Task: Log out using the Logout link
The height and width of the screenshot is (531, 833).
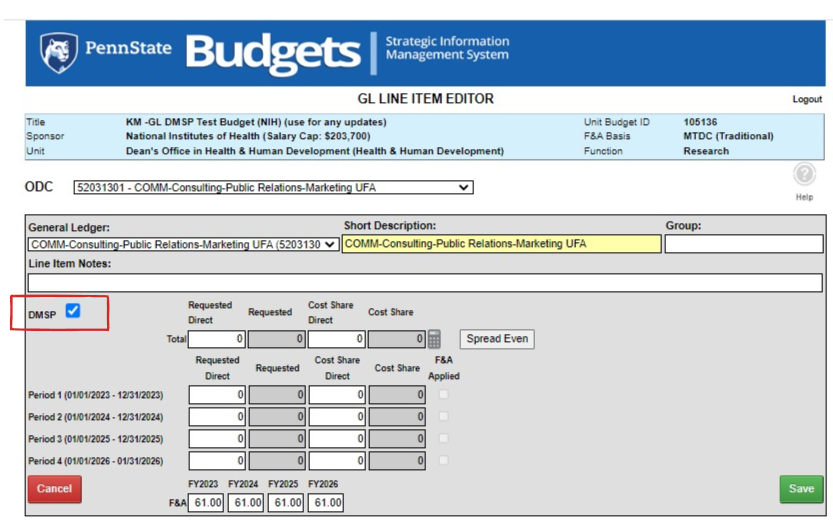Action: point(807,99)
